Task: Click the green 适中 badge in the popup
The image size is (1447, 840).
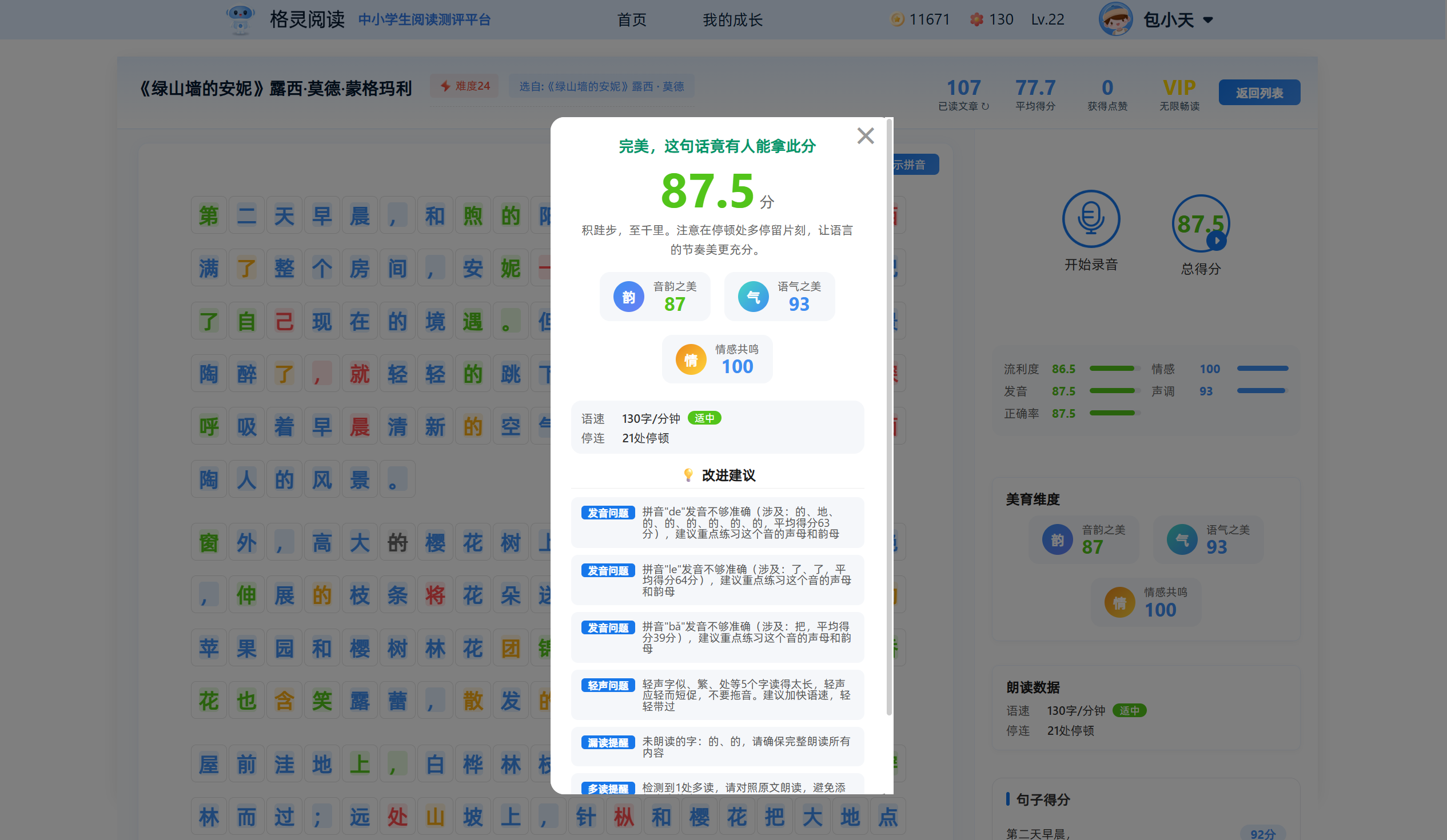Action: [x=704, y=418]
